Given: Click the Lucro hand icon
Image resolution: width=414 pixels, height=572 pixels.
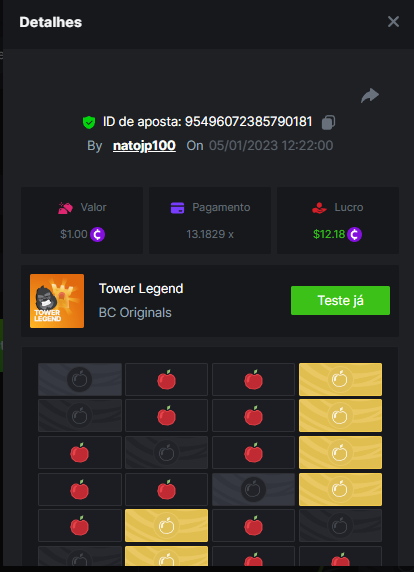Looking at the screenshot, I should click(319, 208).
